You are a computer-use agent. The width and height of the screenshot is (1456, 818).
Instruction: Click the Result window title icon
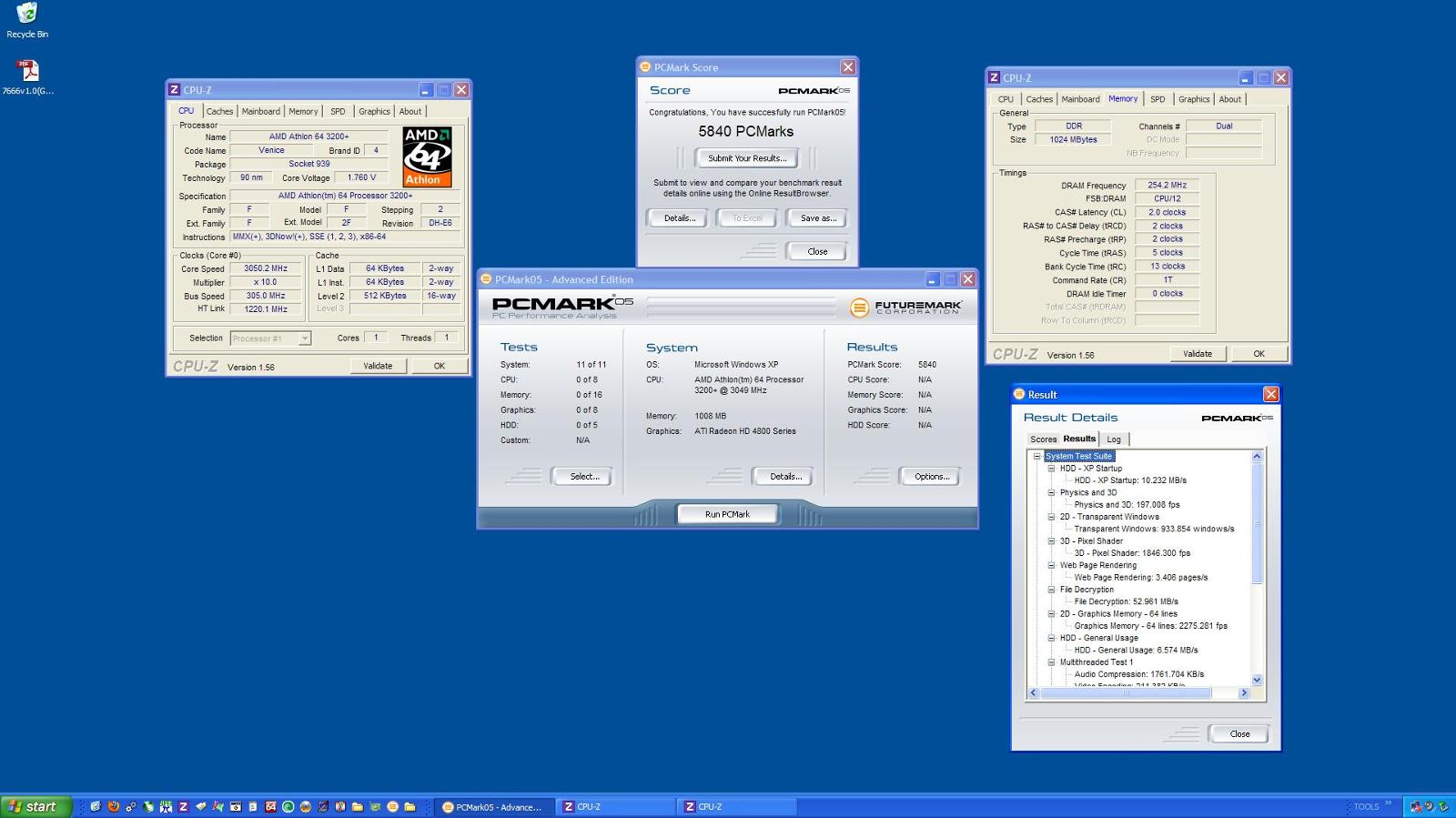(x=1019, y=394)
